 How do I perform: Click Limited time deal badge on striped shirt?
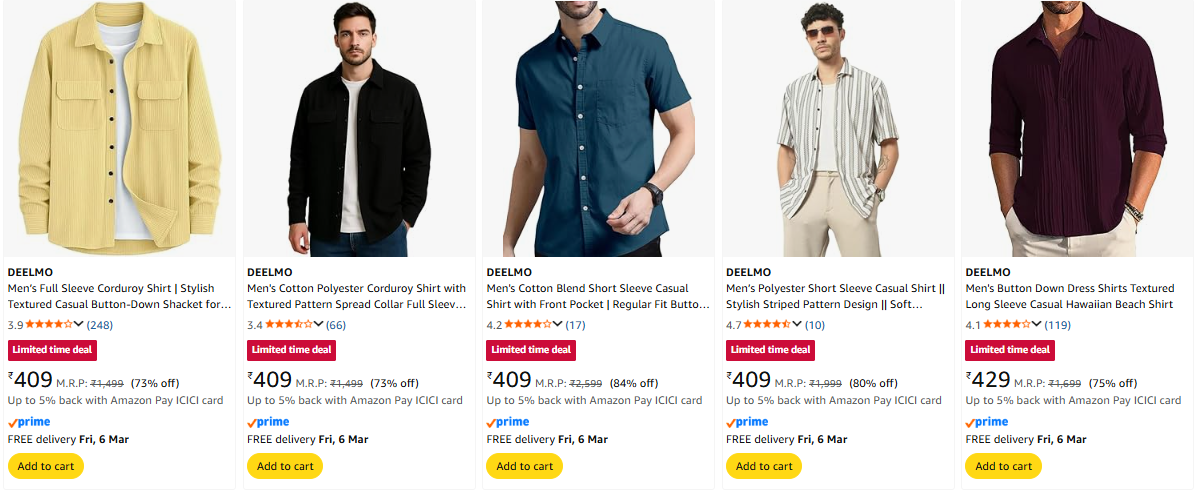[770, 350]
